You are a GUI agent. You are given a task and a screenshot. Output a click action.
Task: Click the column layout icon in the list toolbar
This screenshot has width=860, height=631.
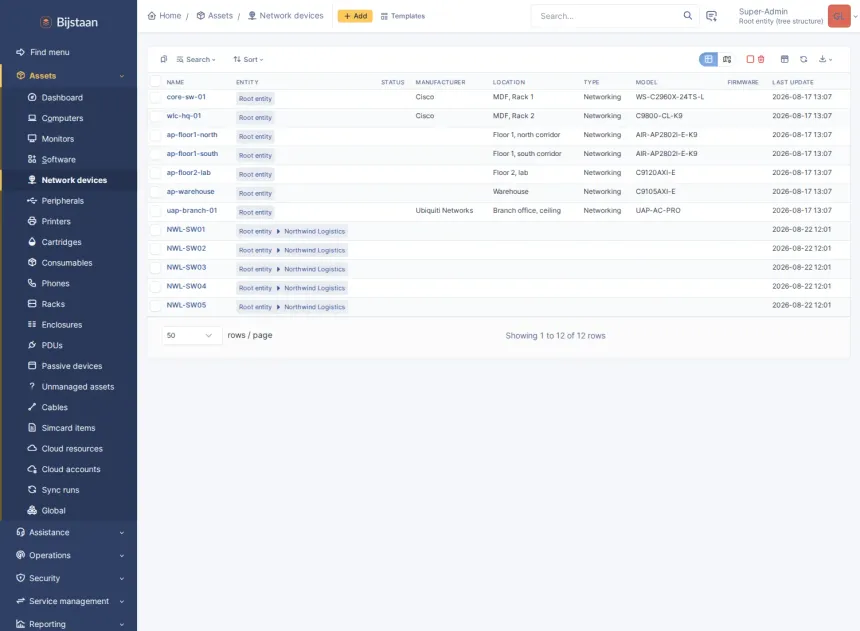[x=784, y=59]
